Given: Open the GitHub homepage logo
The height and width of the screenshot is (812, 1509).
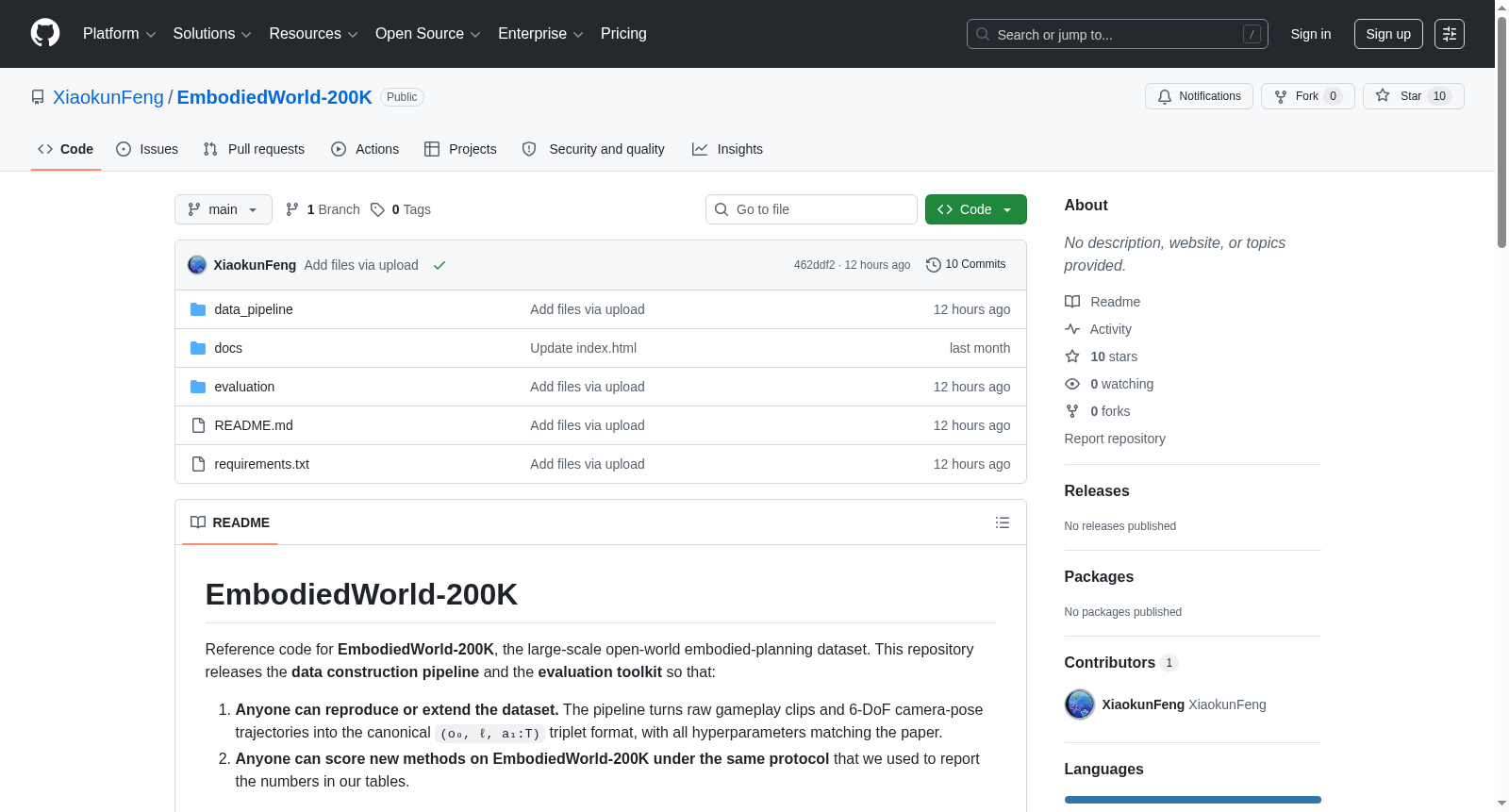Looking at the screenshot, I should click(x=45, y=34).
